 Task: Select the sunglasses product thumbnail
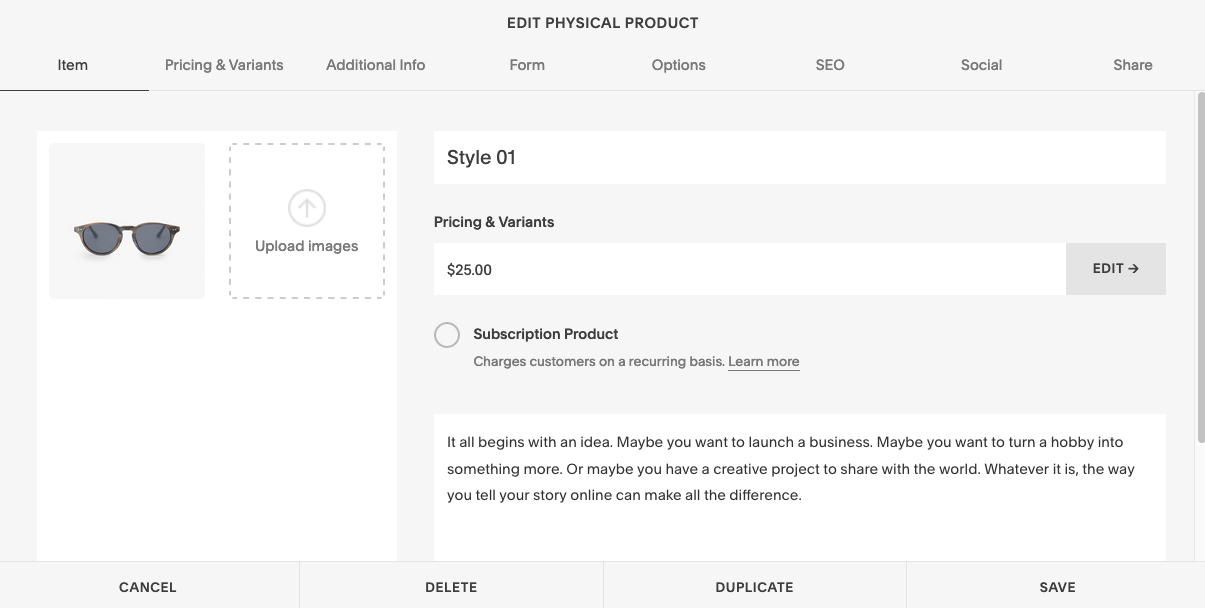(x=127, y=221)
